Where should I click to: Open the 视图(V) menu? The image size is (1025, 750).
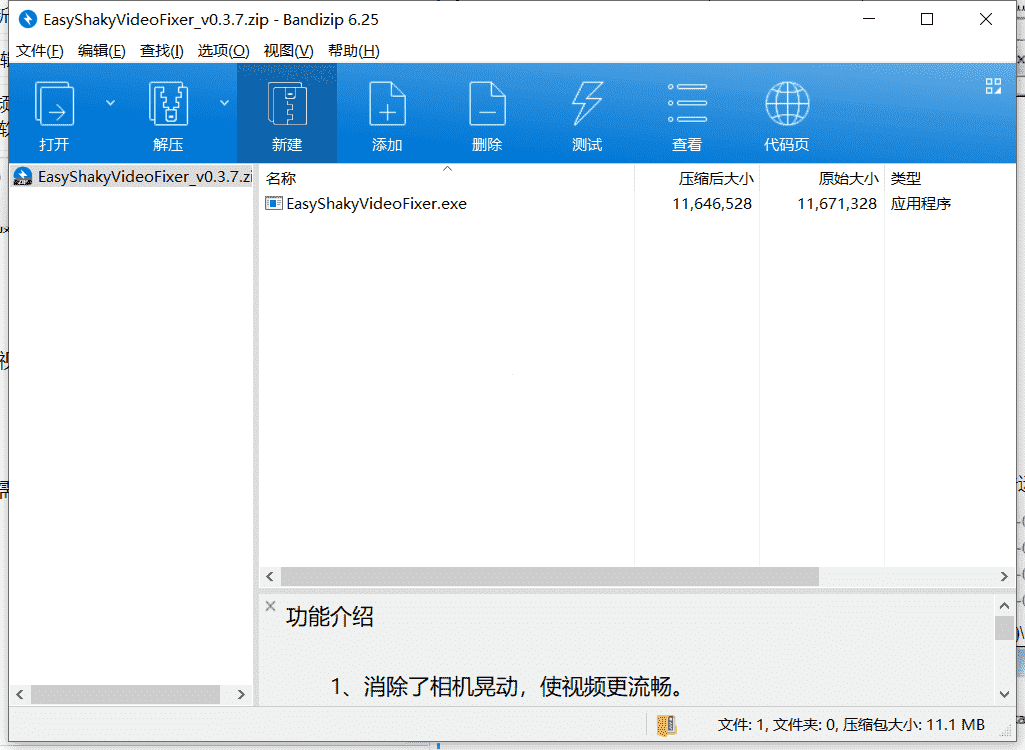[288, 51]
